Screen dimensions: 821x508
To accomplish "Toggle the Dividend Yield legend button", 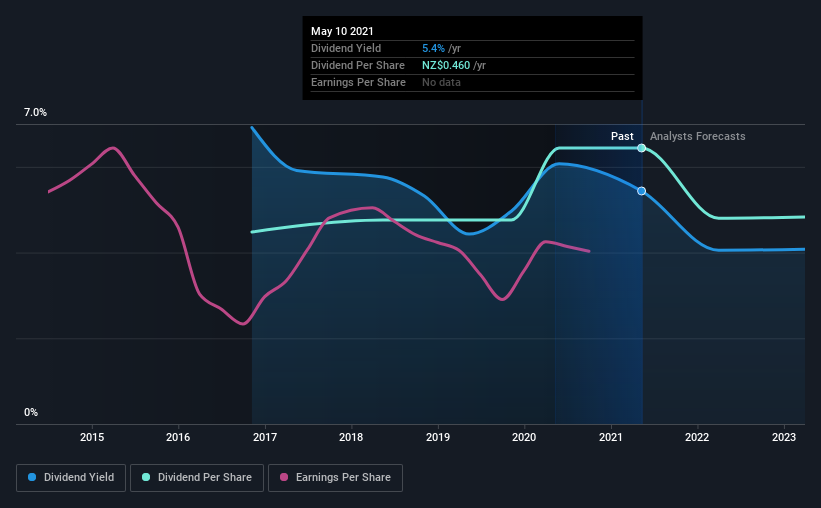I will tap(71, 478).
